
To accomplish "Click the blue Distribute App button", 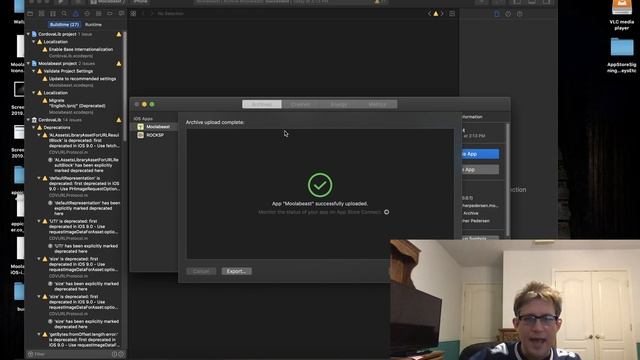I will (x=480, y=154).
